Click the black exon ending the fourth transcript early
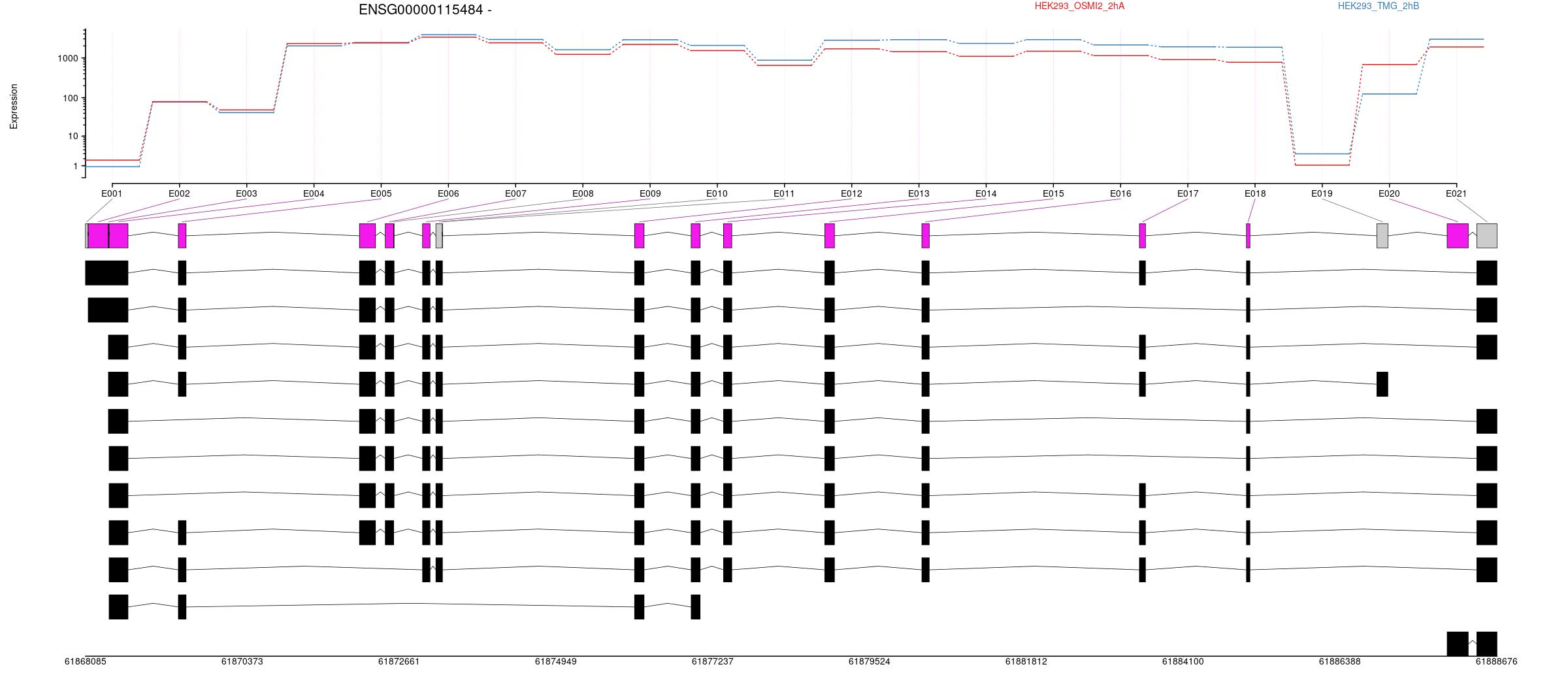The width and height of the screenshot is (1568, 673). (1382, 384)
